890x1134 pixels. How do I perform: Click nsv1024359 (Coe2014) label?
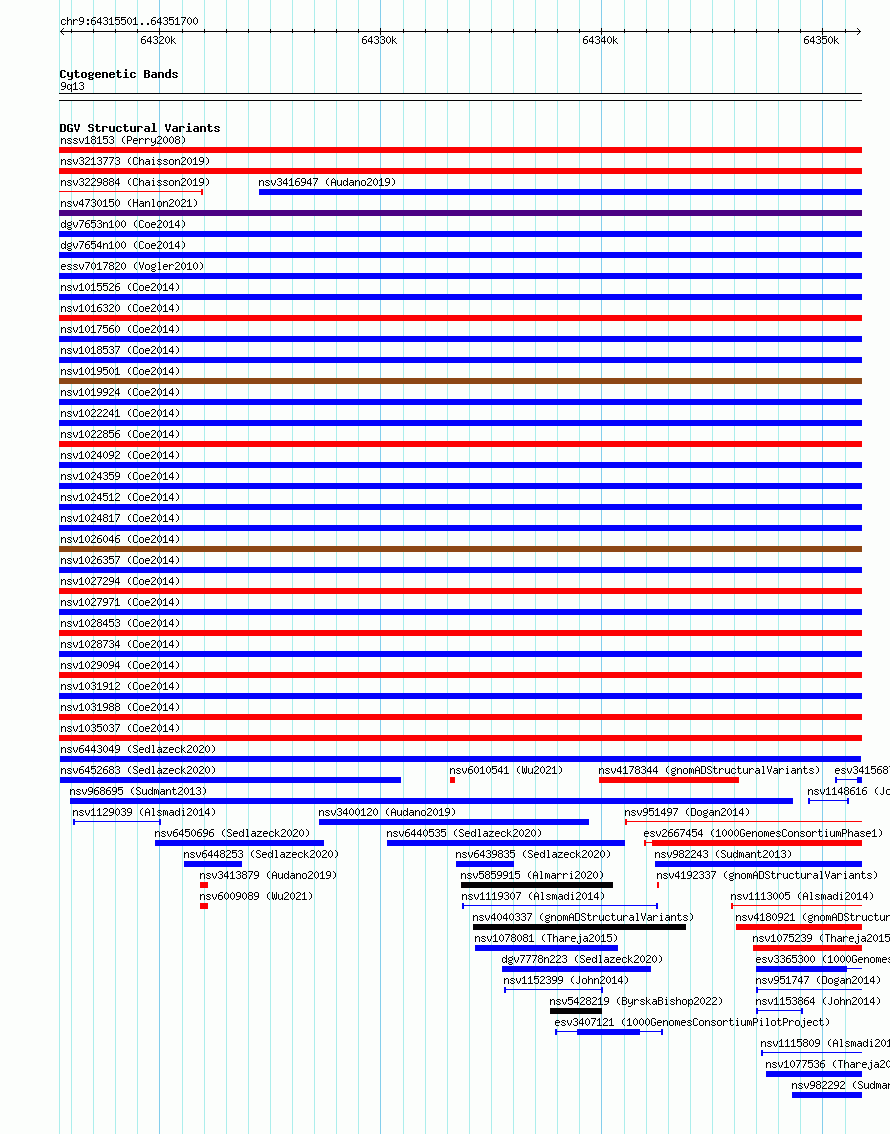[120, 476]
